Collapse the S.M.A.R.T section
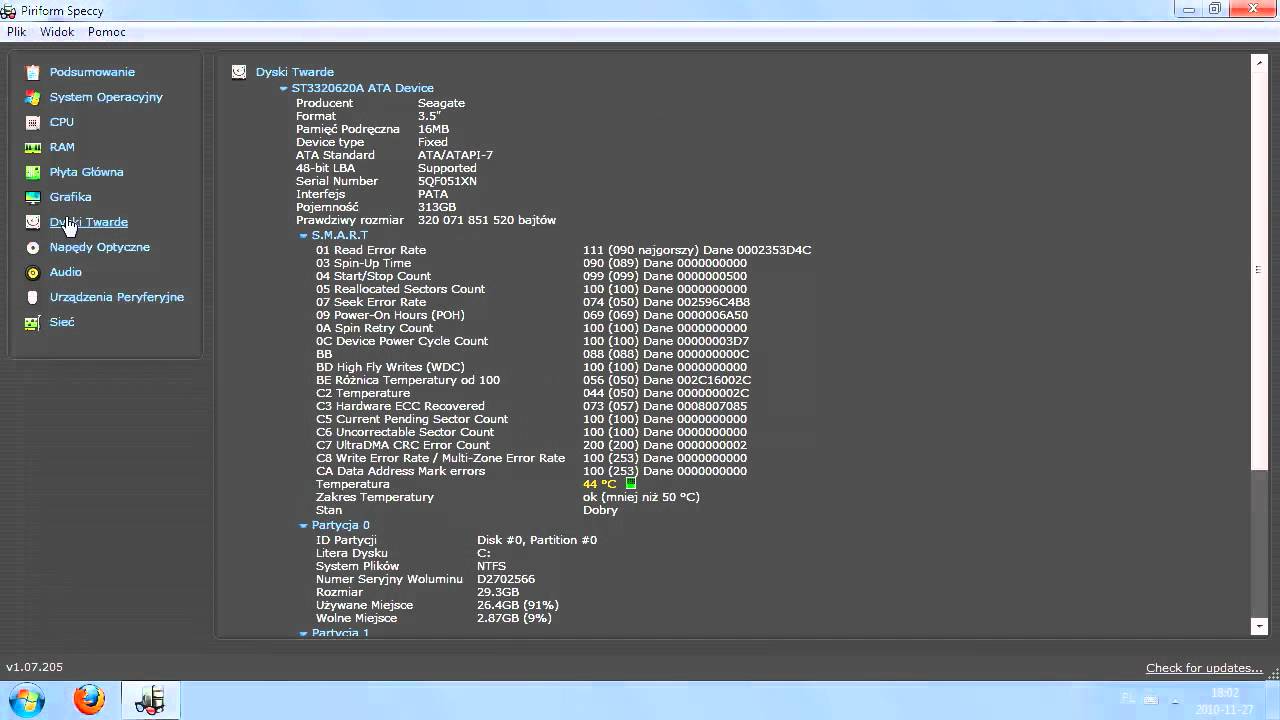 click(304, 236)
